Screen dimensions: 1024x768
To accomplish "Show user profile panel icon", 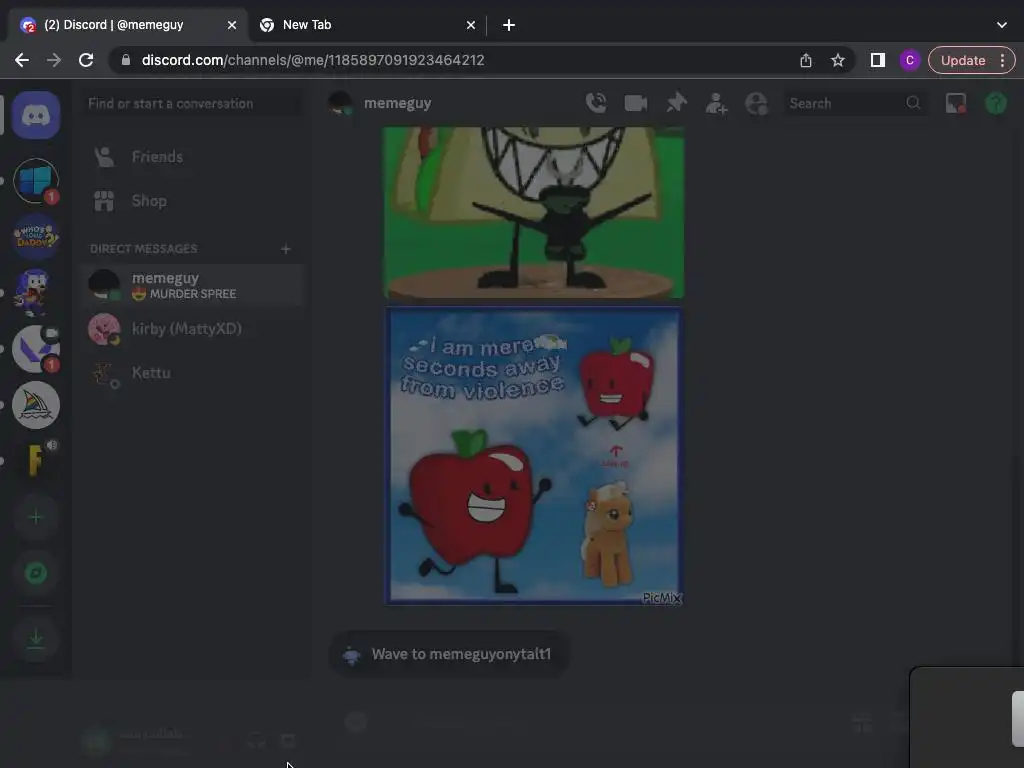I will [x=756, y=103].
